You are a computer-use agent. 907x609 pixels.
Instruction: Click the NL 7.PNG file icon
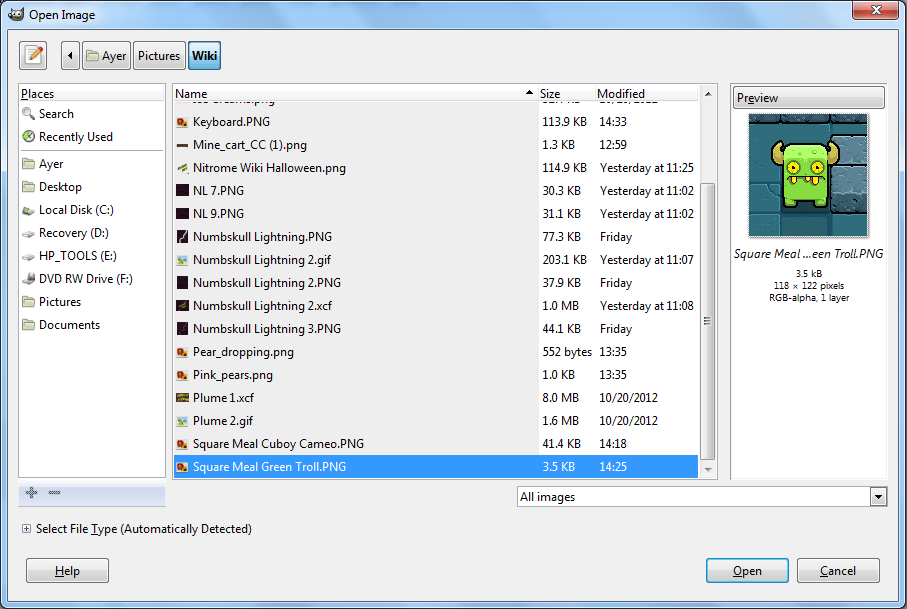(182, 191)
